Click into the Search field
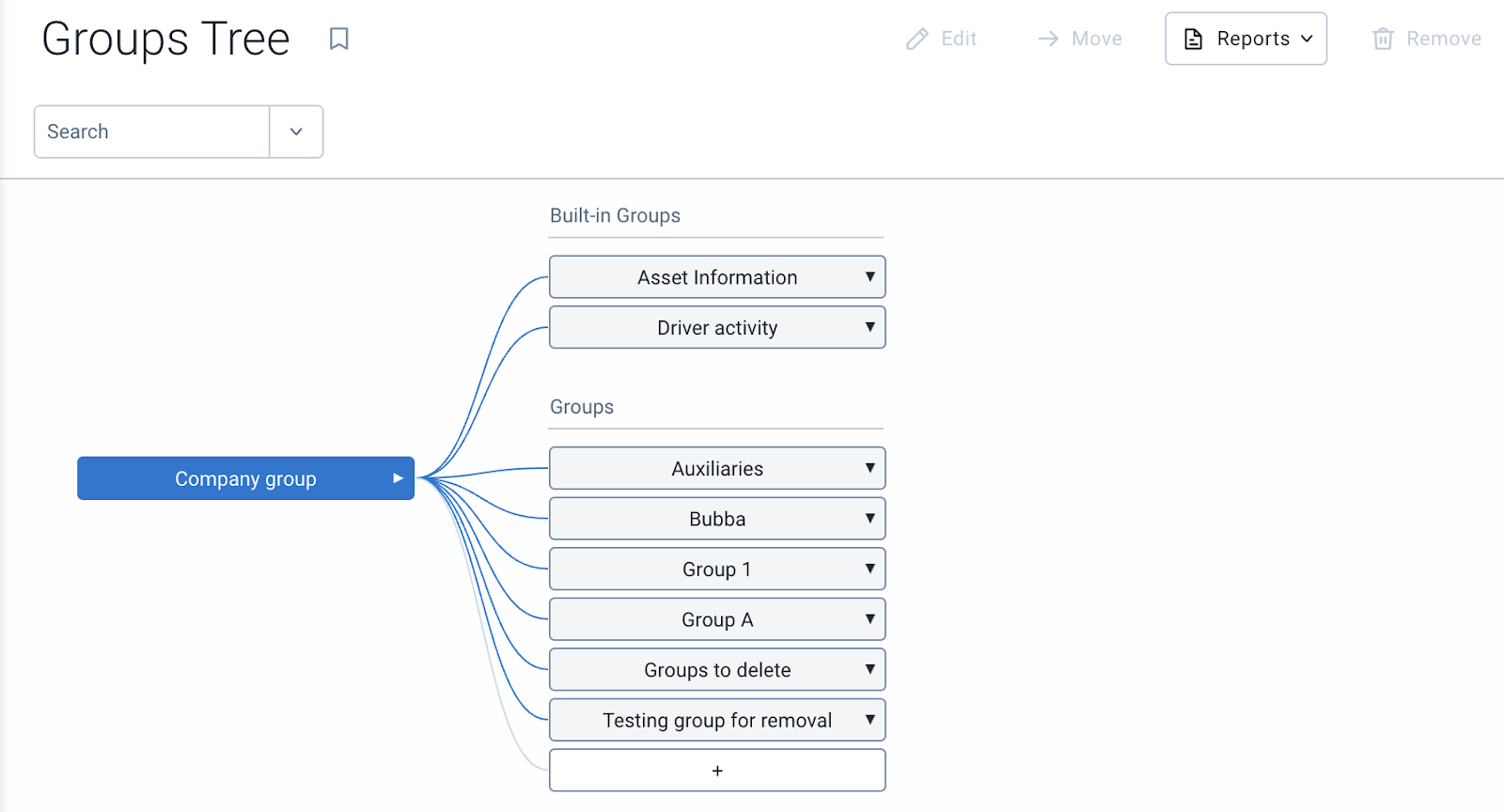Screen dimensions: 1504x812 point(152,132)
